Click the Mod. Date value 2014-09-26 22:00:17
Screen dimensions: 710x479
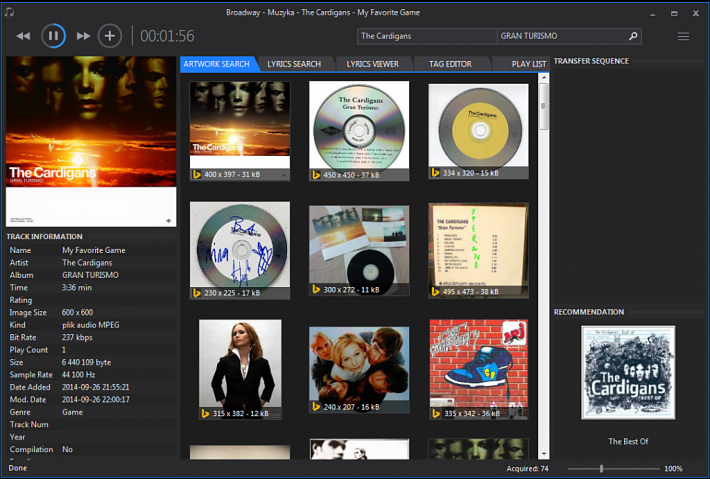point(96,400)
